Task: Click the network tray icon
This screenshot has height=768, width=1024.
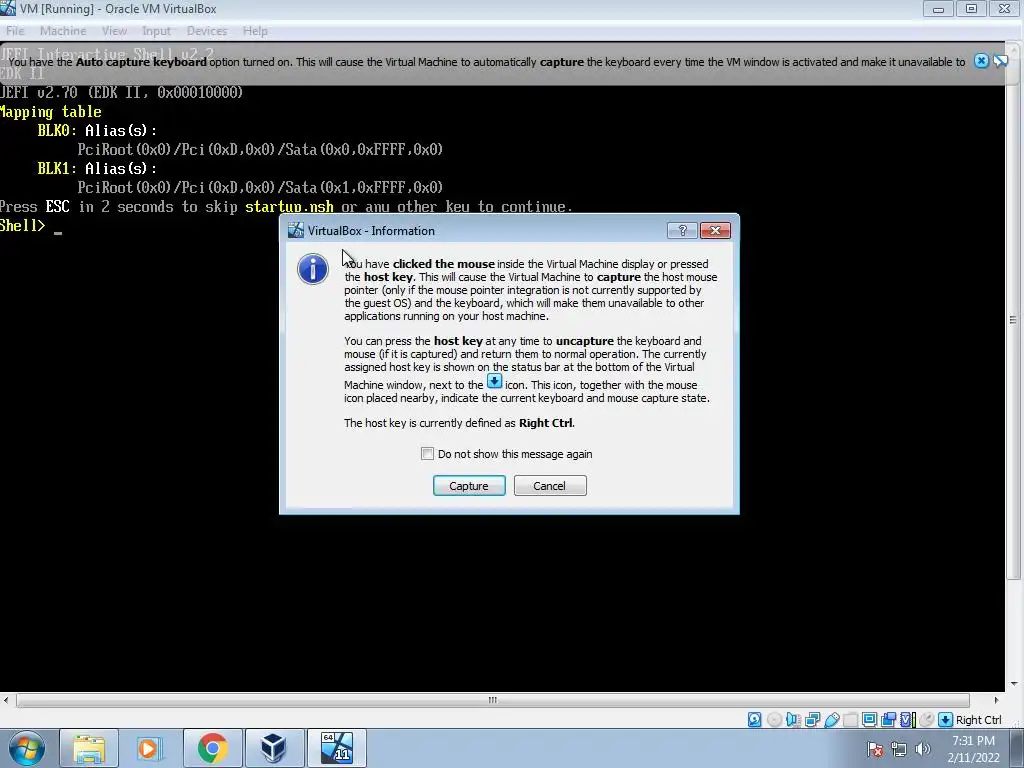Action: click(x=899, y=749)
